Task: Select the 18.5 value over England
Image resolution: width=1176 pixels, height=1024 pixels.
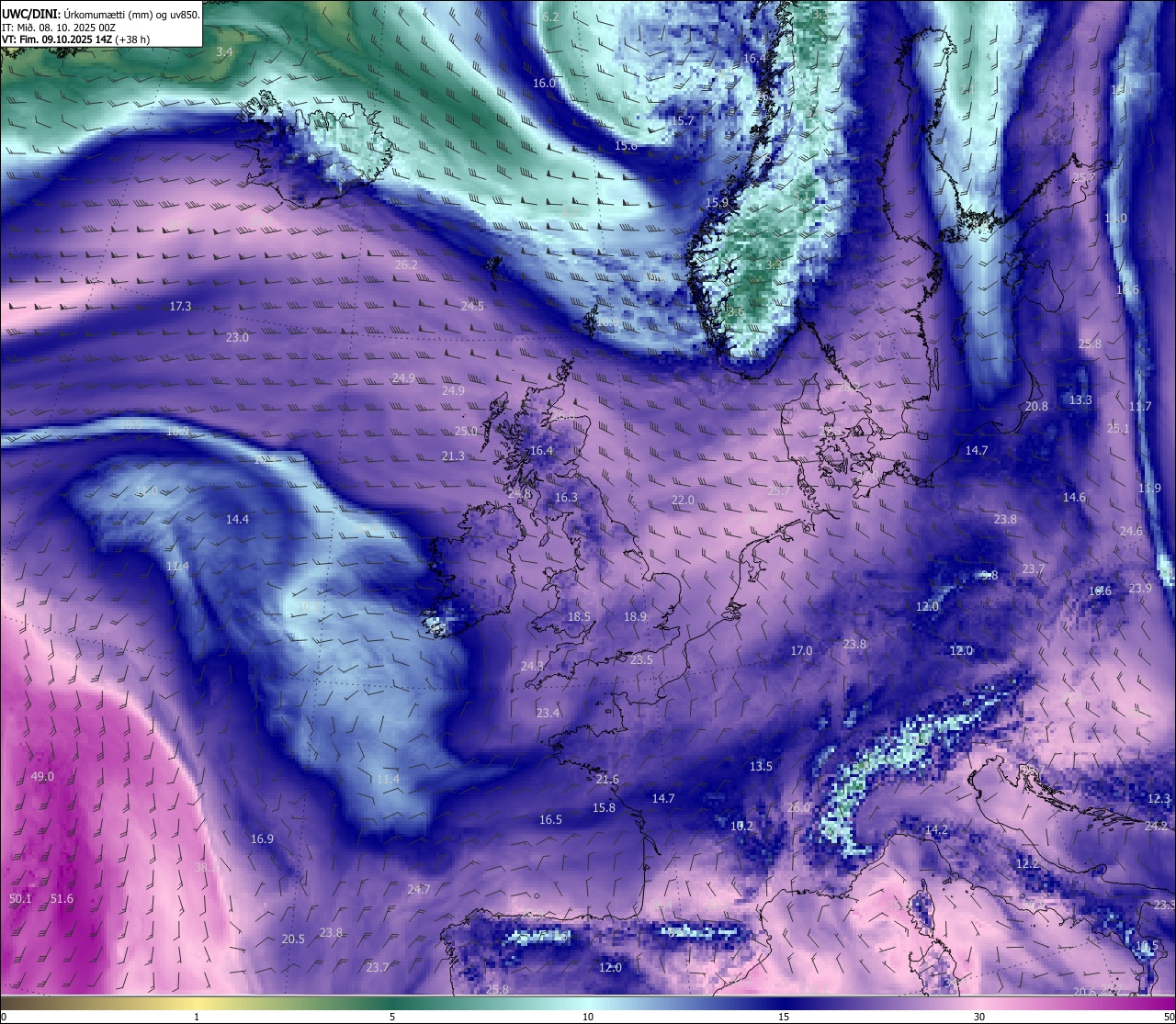Action: (579, 616)
